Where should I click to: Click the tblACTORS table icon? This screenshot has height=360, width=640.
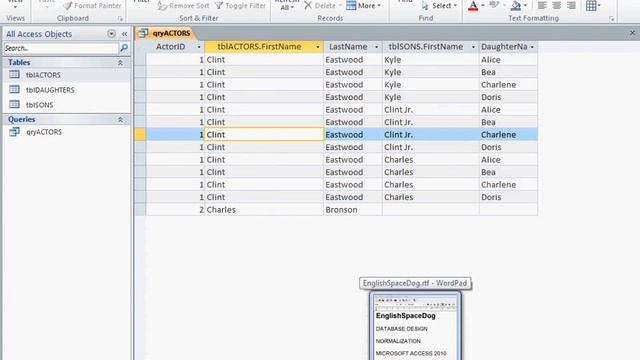click(x=14, y=74)
